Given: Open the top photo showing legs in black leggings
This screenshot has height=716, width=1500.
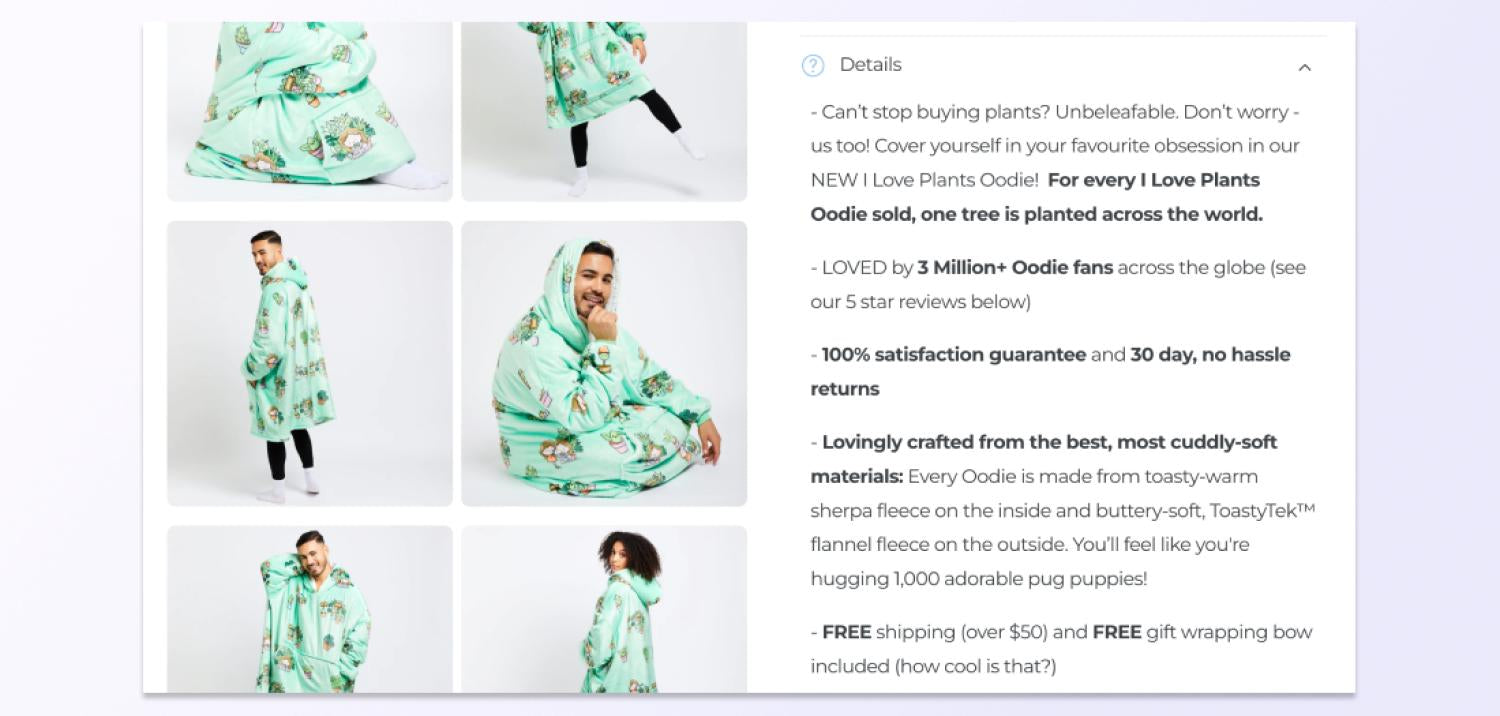Looking at the screenshot, I should [x=604, y=111].
